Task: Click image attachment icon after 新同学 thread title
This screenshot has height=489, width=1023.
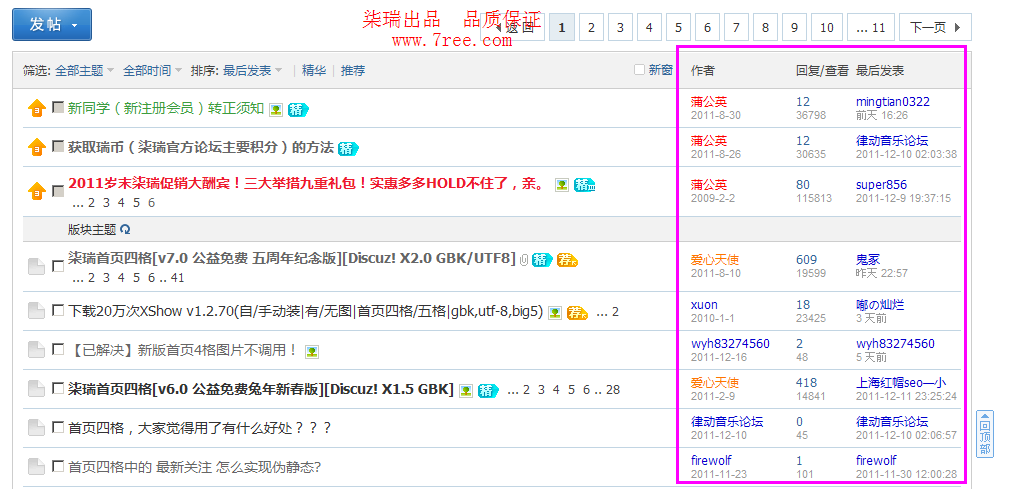Action: tap(277, 110)
